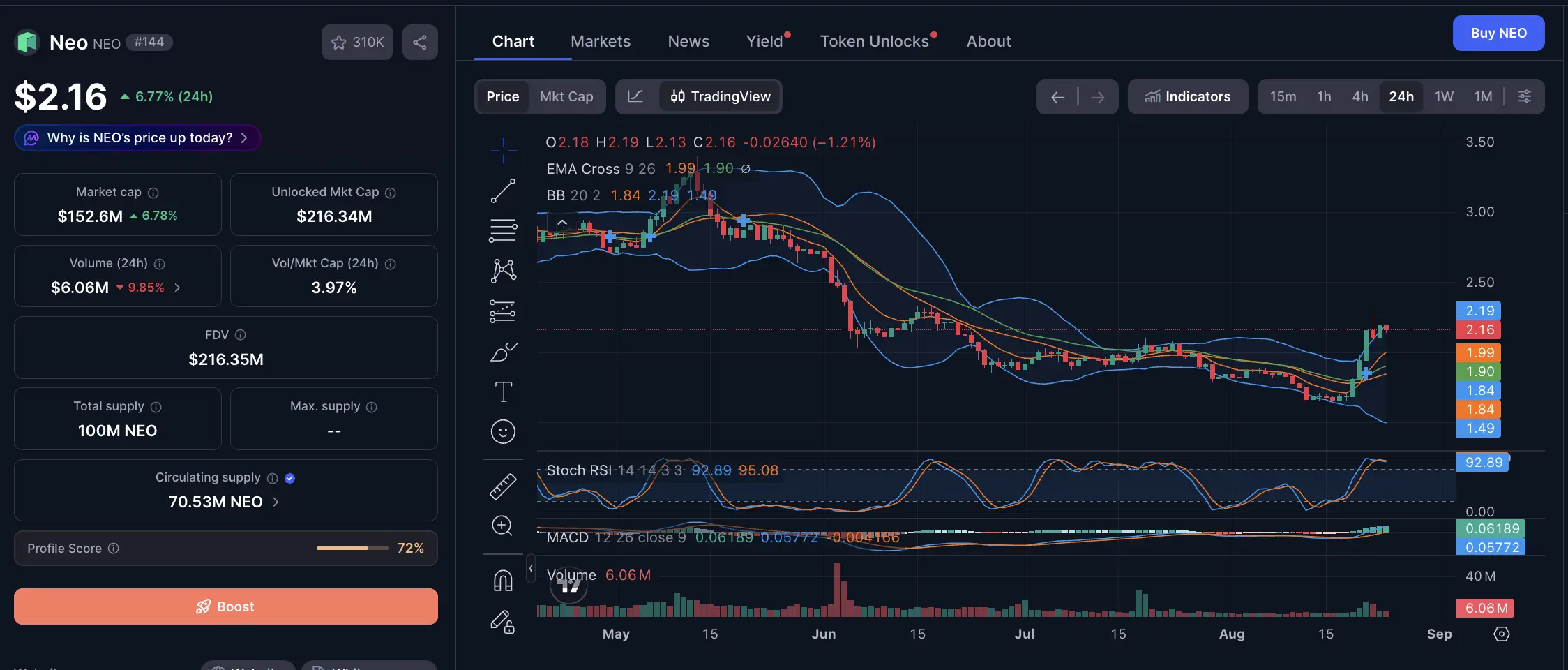
Task: Show Max. supply info icon
Action: (372, 407)
